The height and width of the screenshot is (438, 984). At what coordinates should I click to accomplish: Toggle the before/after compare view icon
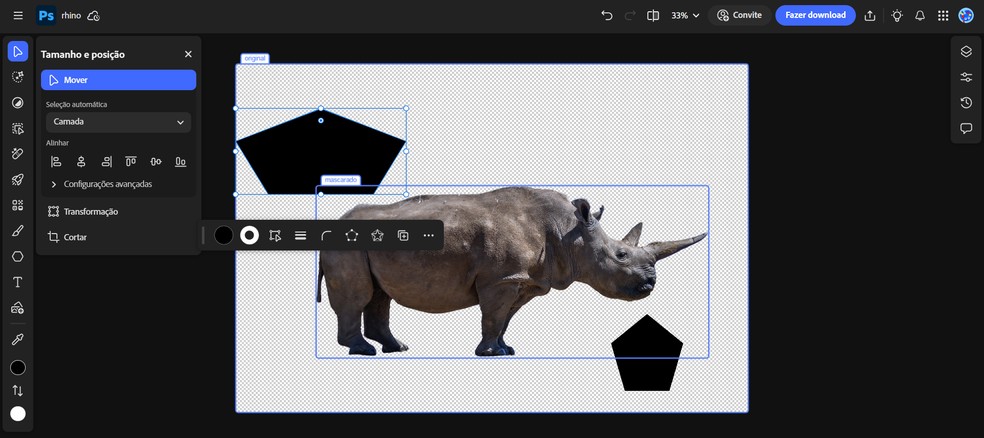[x=653, y=15]
